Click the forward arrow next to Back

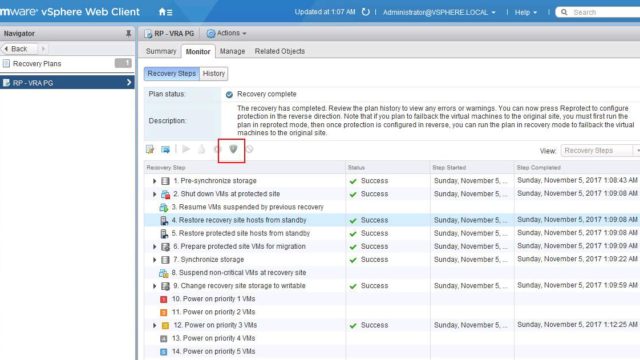(43, 49)
